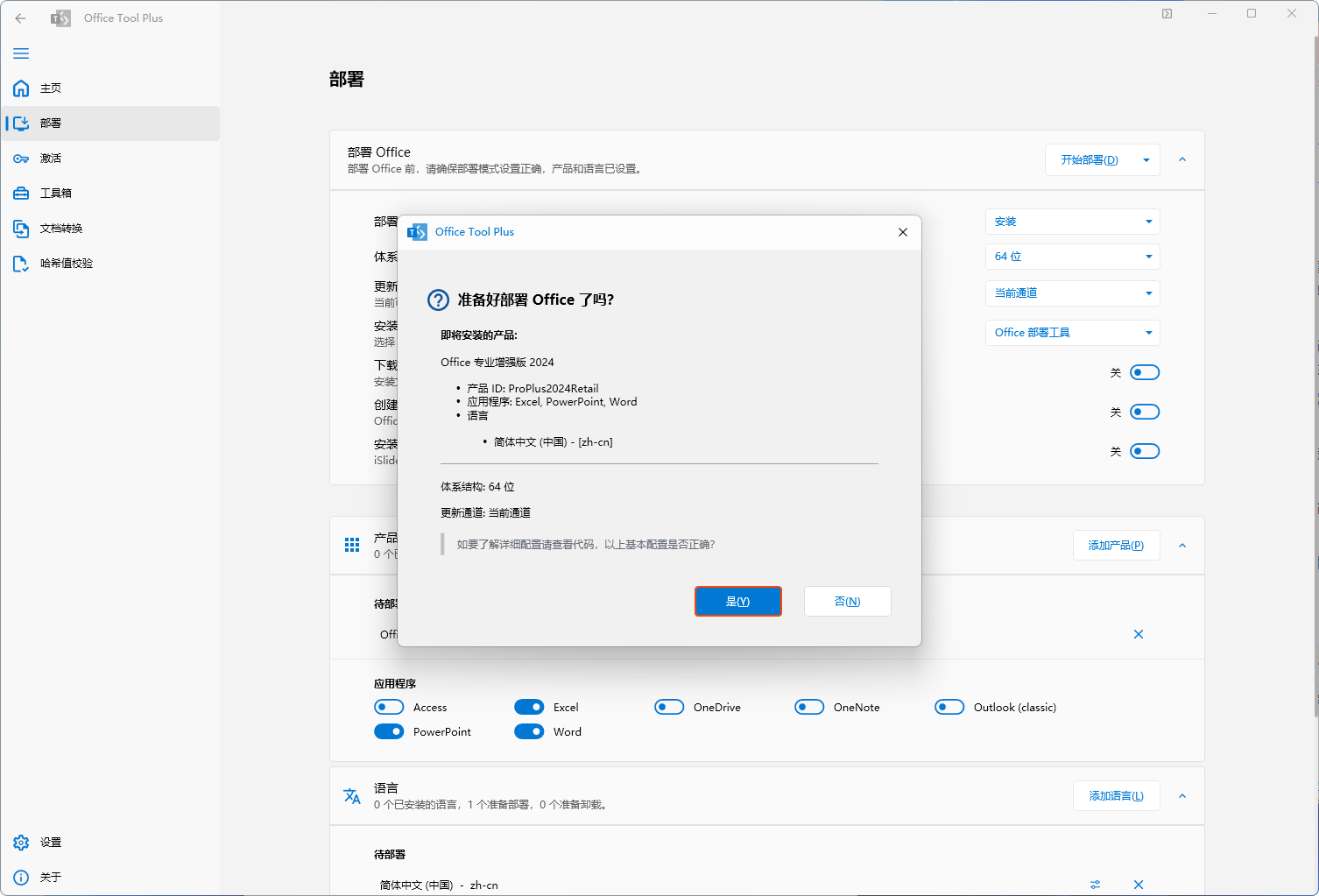Open the 当前通道 channel dropdown
This screenshot has height=896, width=1319.
(x=1073, y=293)
